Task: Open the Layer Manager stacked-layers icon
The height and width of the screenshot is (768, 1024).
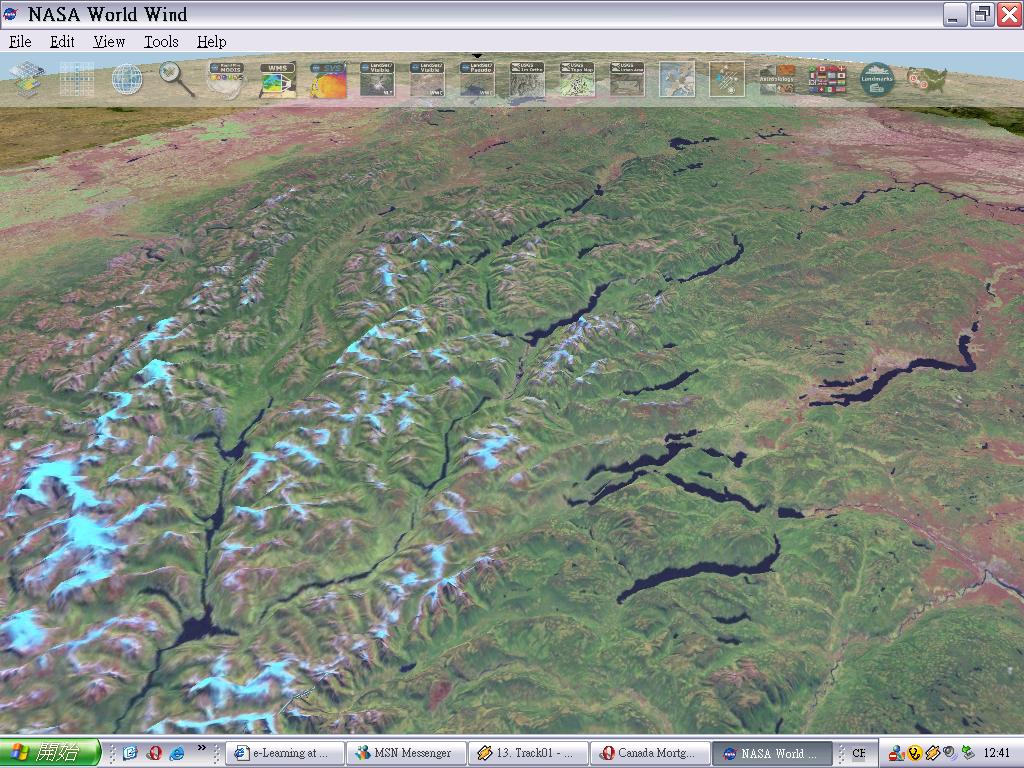Action: [27, 79]
